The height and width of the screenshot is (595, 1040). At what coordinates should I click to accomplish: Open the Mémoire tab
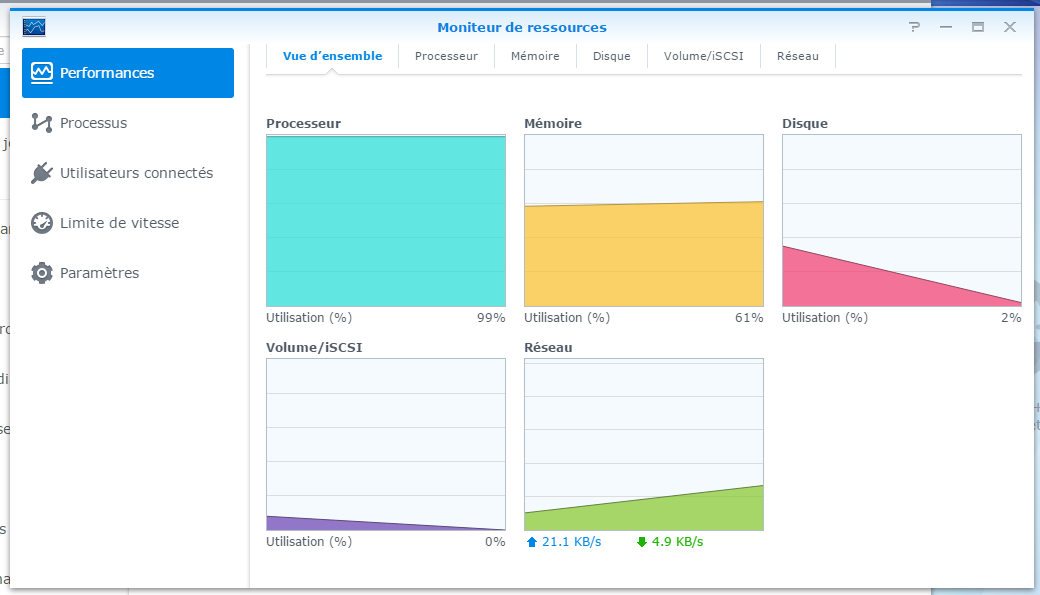pos(535,56)
